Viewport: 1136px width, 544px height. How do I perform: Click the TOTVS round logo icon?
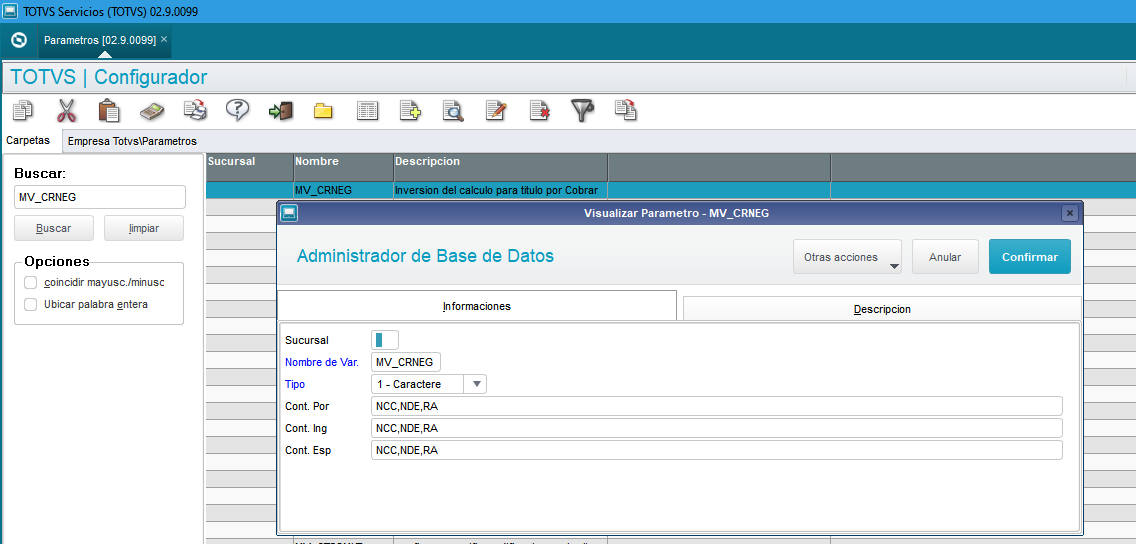(x=20, y=41)
